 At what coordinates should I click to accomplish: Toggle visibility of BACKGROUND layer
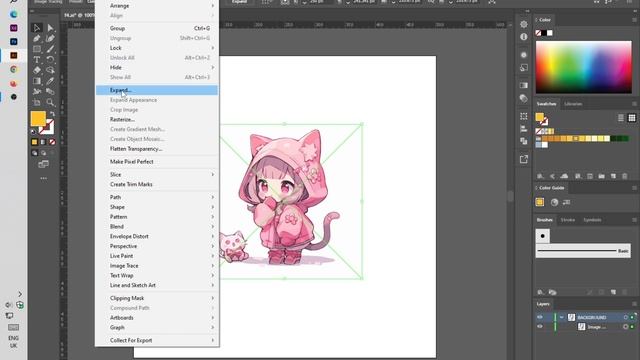tap(540, 317)
